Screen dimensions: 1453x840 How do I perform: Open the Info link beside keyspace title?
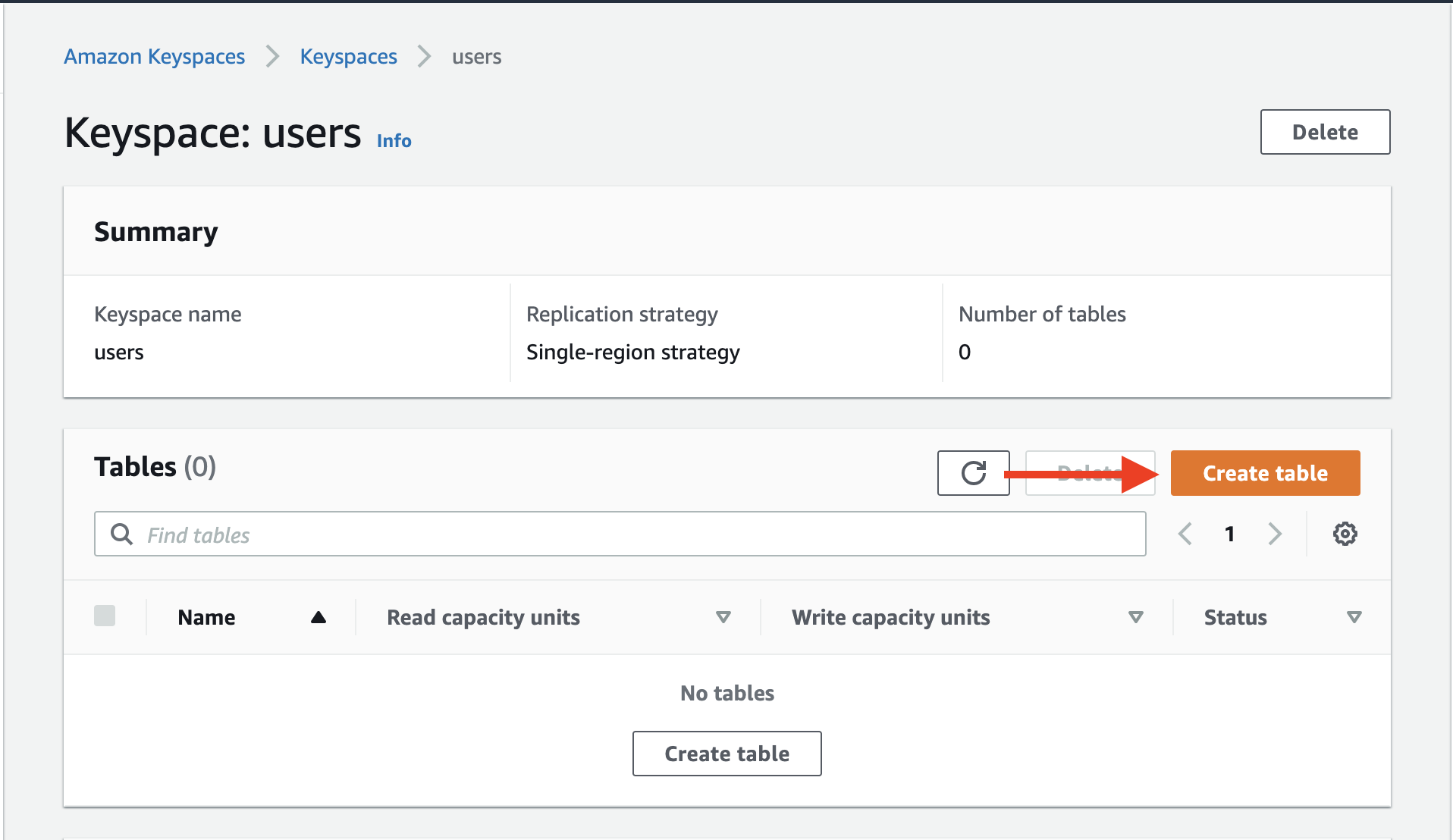click(x=394, y=141)
